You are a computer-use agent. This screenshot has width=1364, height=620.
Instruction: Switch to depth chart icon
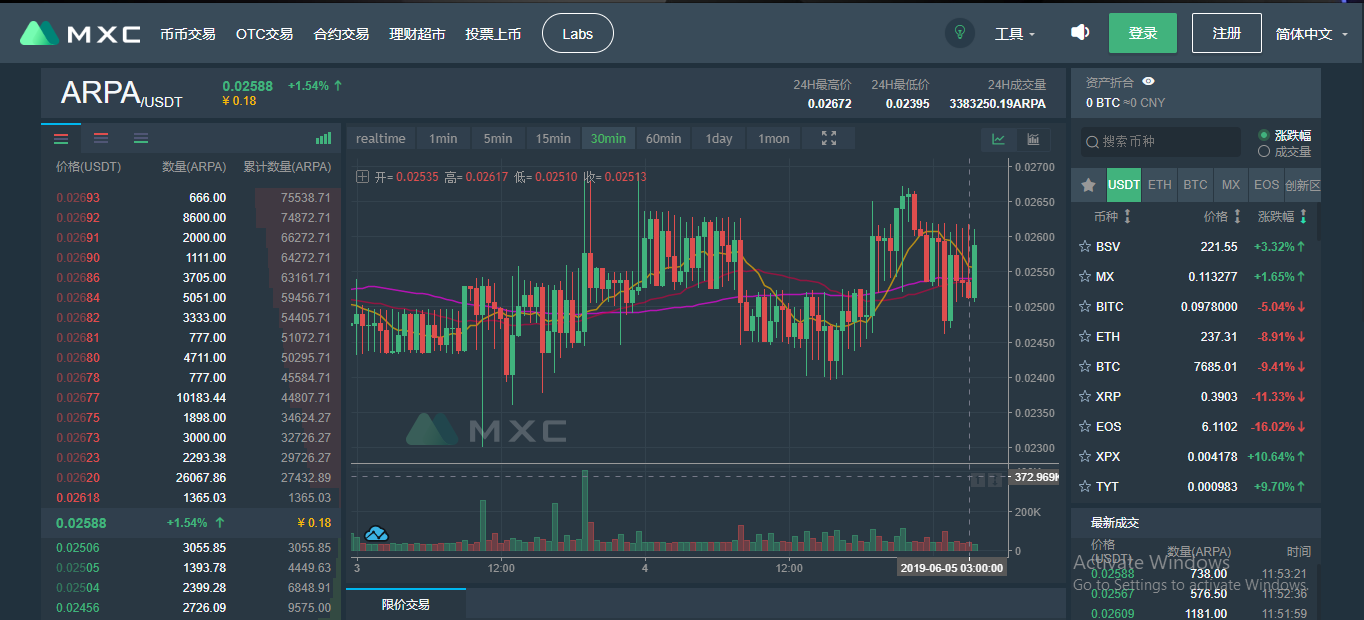[x=1032, y=139]
